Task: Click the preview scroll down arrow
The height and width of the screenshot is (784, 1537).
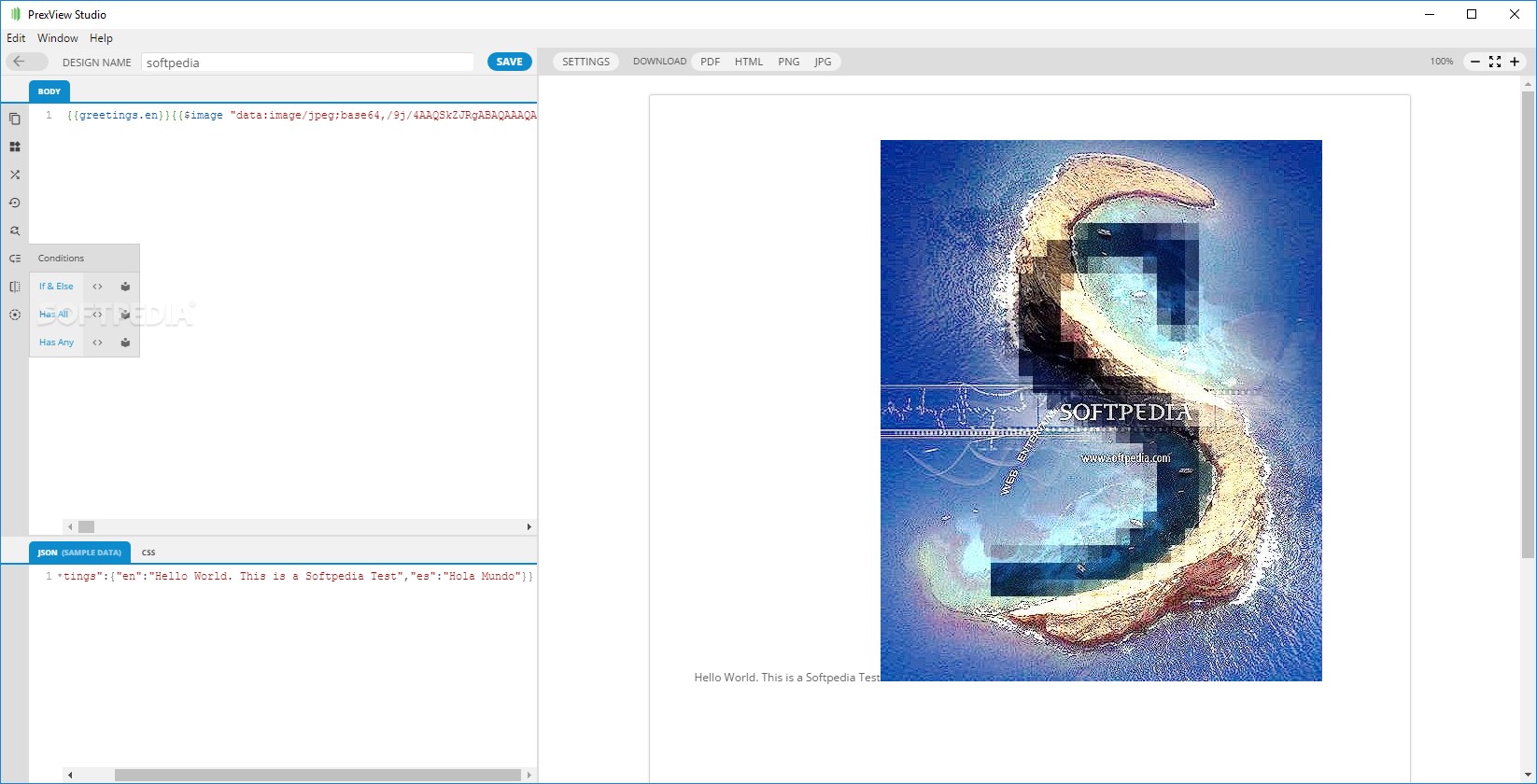Action: pyautogui.click(x=1529, y=777)
